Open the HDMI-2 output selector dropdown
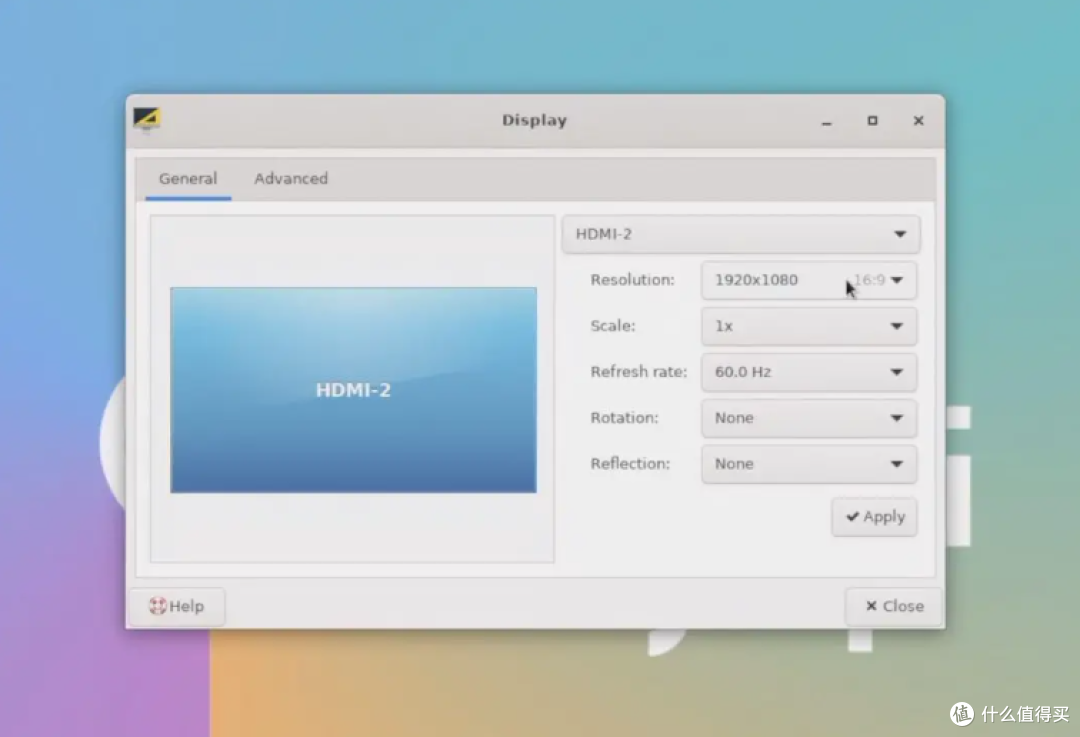This screenshot has height=737, width=1080. coord(740,234)
